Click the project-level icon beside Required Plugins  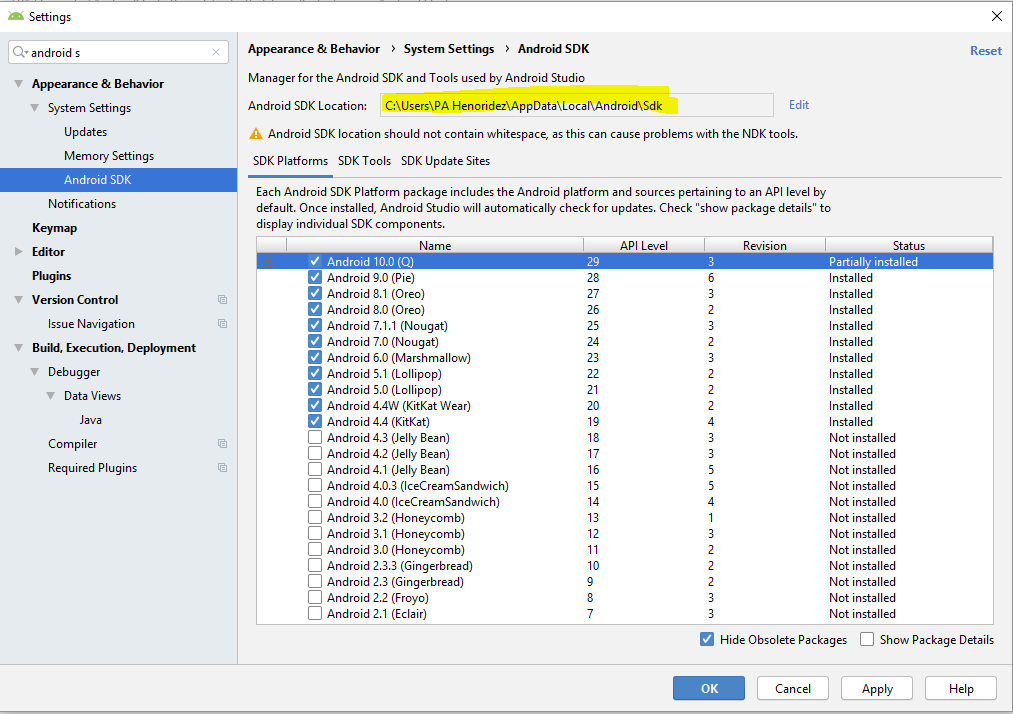[222, 468]
